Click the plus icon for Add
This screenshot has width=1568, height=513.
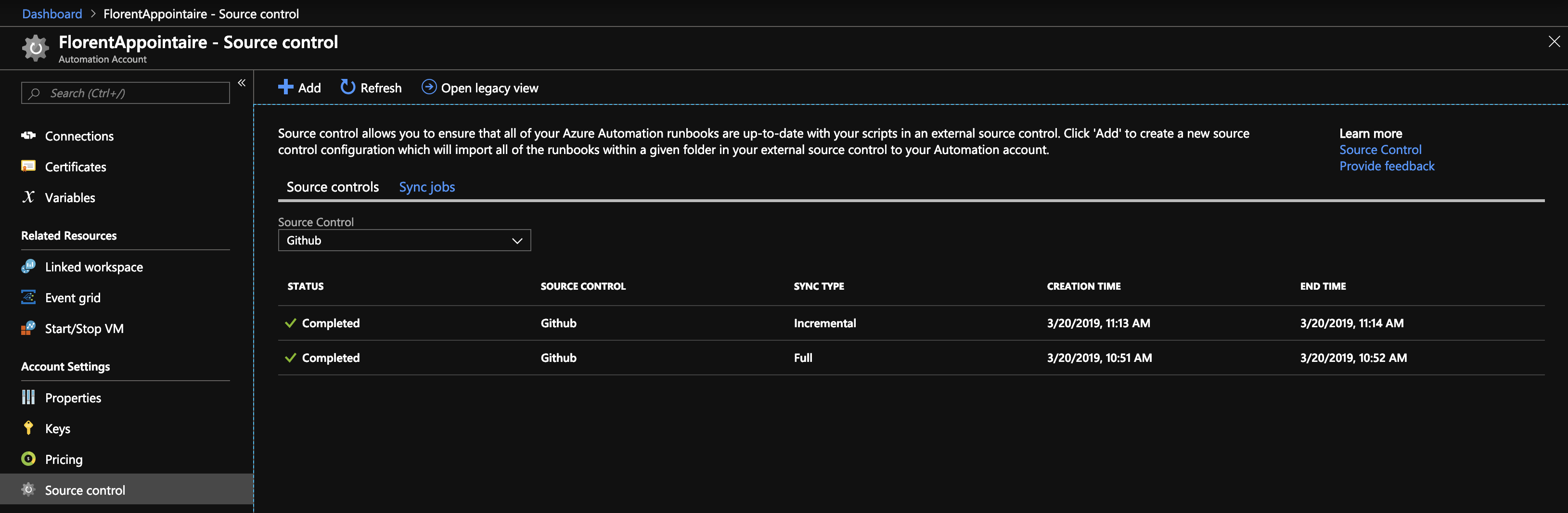tap(285, 87)
